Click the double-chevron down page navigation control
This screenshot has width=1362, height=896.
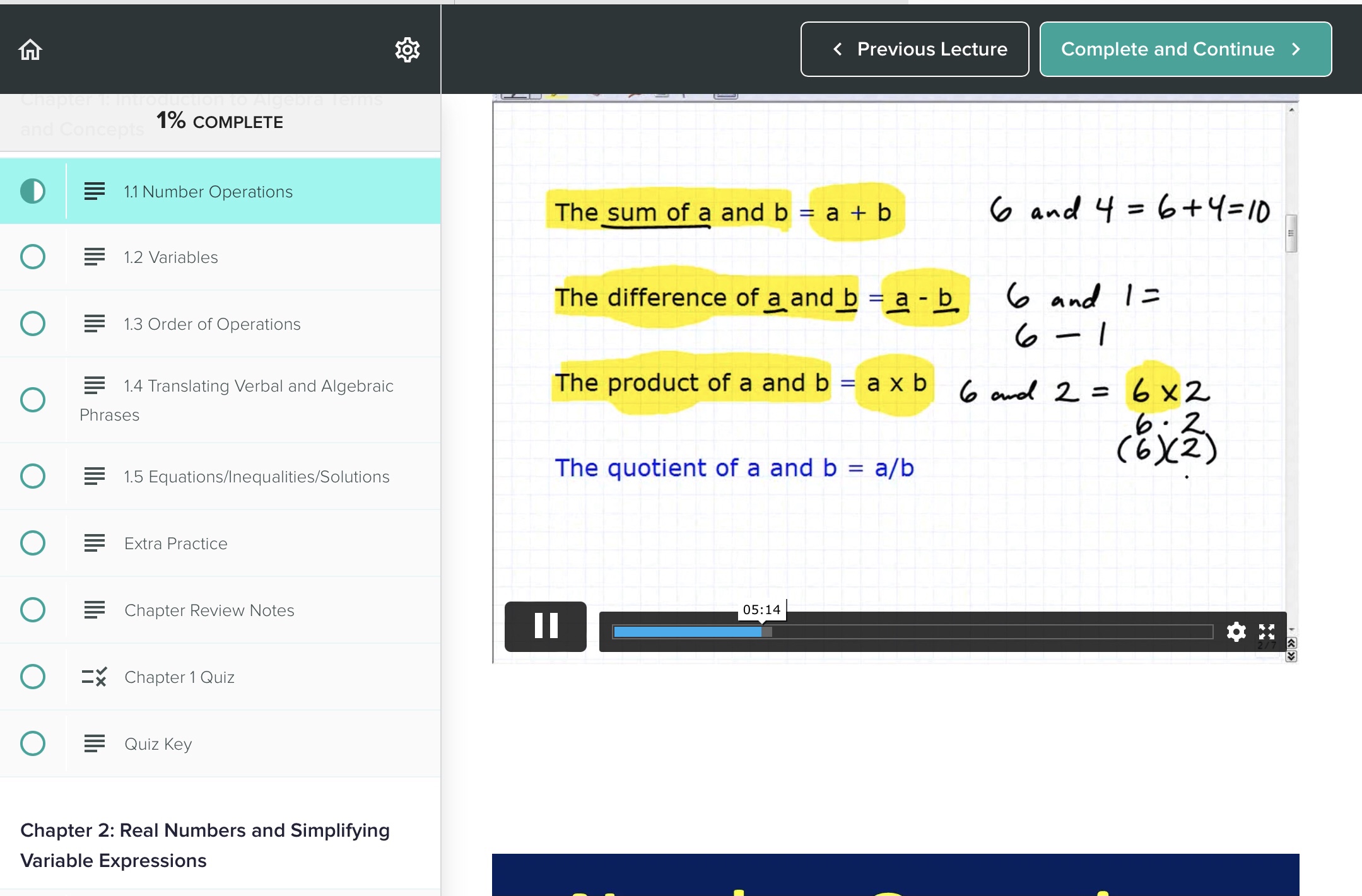(1292, 656)
